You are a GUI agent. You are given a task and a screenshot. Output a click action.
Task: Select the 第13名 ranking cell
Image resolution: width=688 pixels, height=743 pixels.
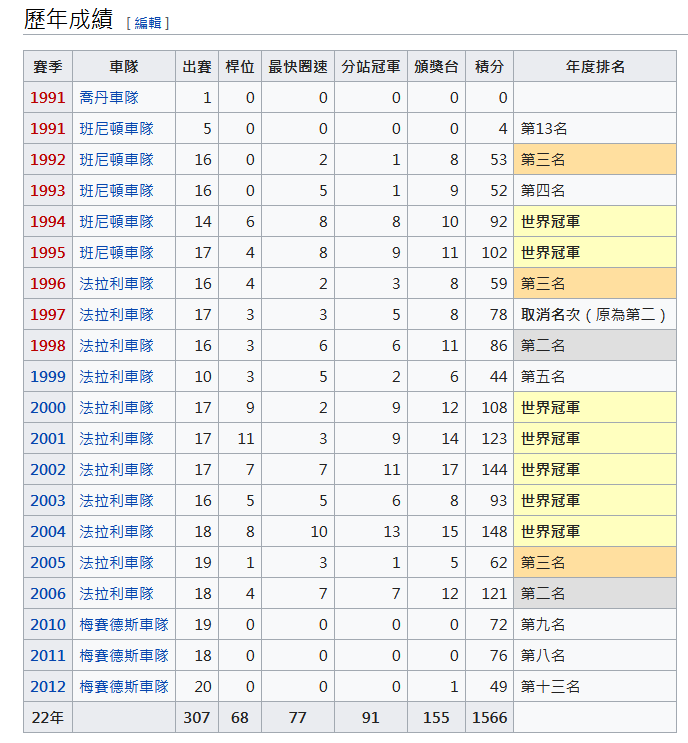(x=595, y=128)
